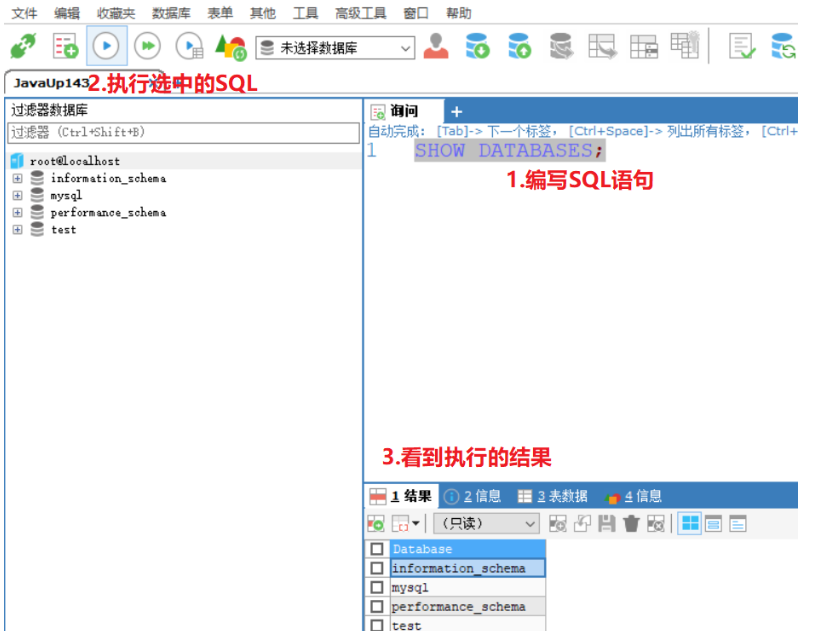Viewport: 815px width, 631px height.
Task: Click the colored shapes icon with refresh badge
Action: click(230, 47)
